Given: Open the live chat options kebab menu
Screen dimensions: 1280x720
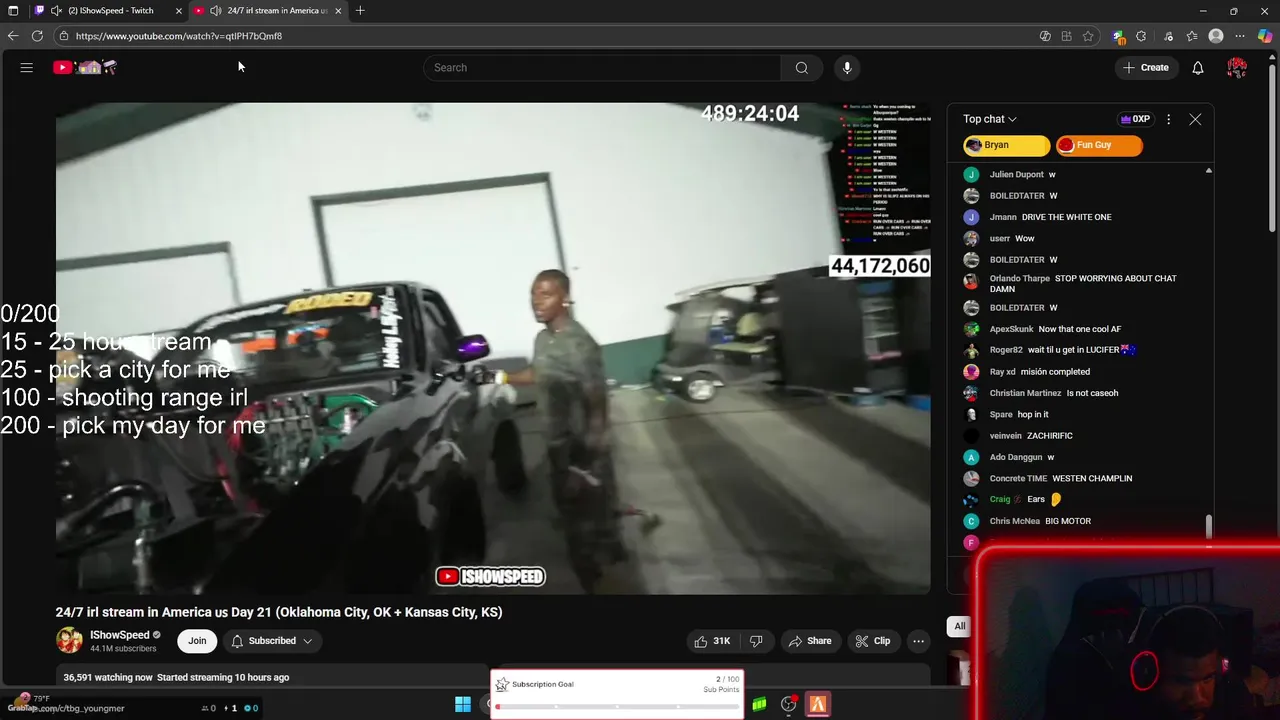Looking at the screenshot, I should coord(1168,119).
